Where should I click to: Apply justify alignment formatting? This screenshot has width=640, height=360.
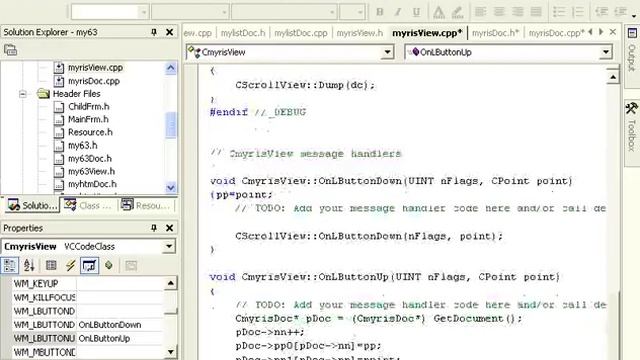536,12
